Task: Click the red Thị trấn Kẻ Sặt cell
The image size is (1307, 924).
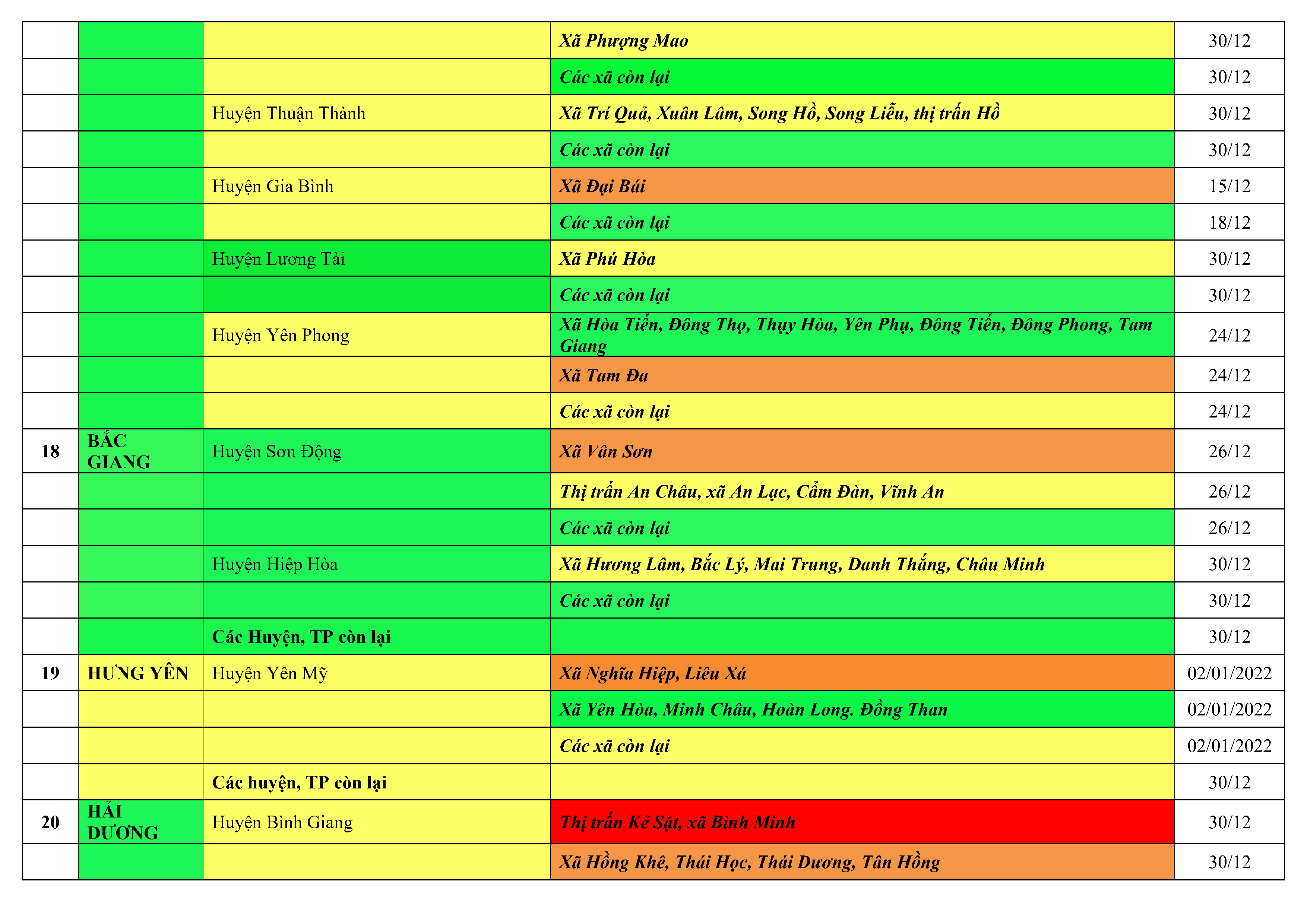Action: click(861, 822)
